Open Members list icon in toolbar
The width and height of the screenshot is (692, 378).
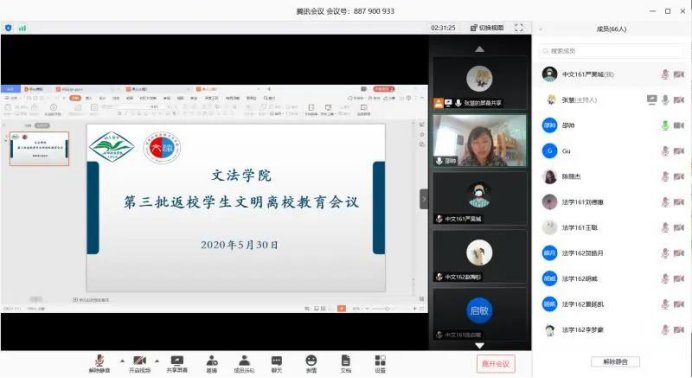244,363
